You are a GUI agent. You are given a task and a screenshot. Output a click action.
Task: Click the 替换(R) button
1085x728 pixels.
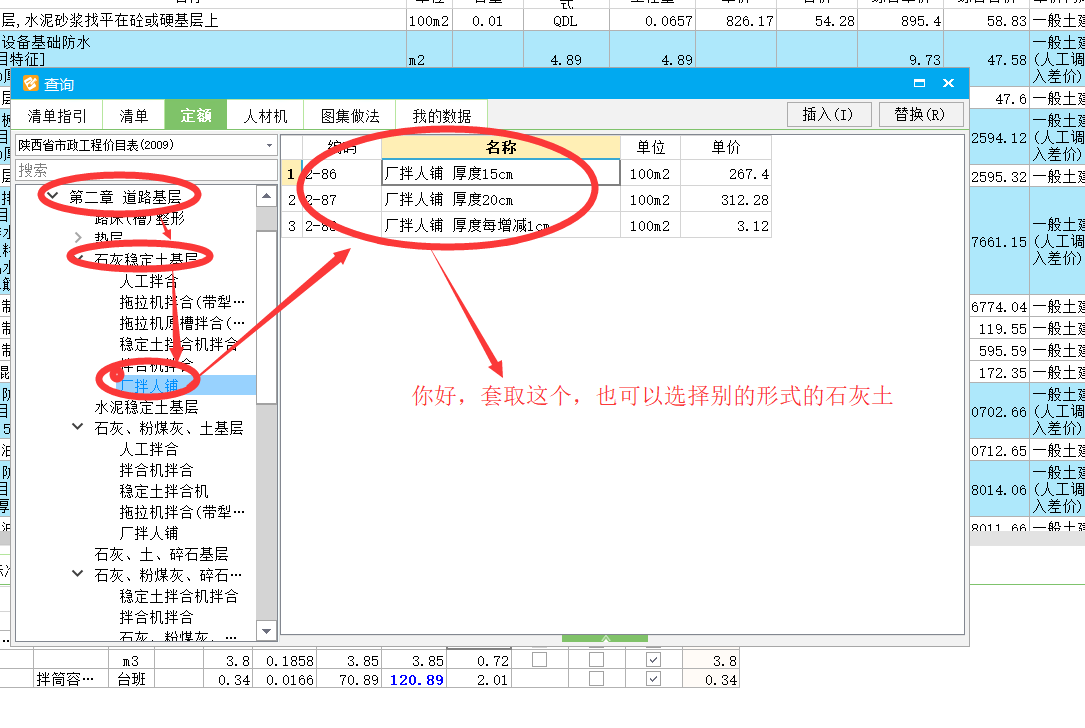point(920,114)
